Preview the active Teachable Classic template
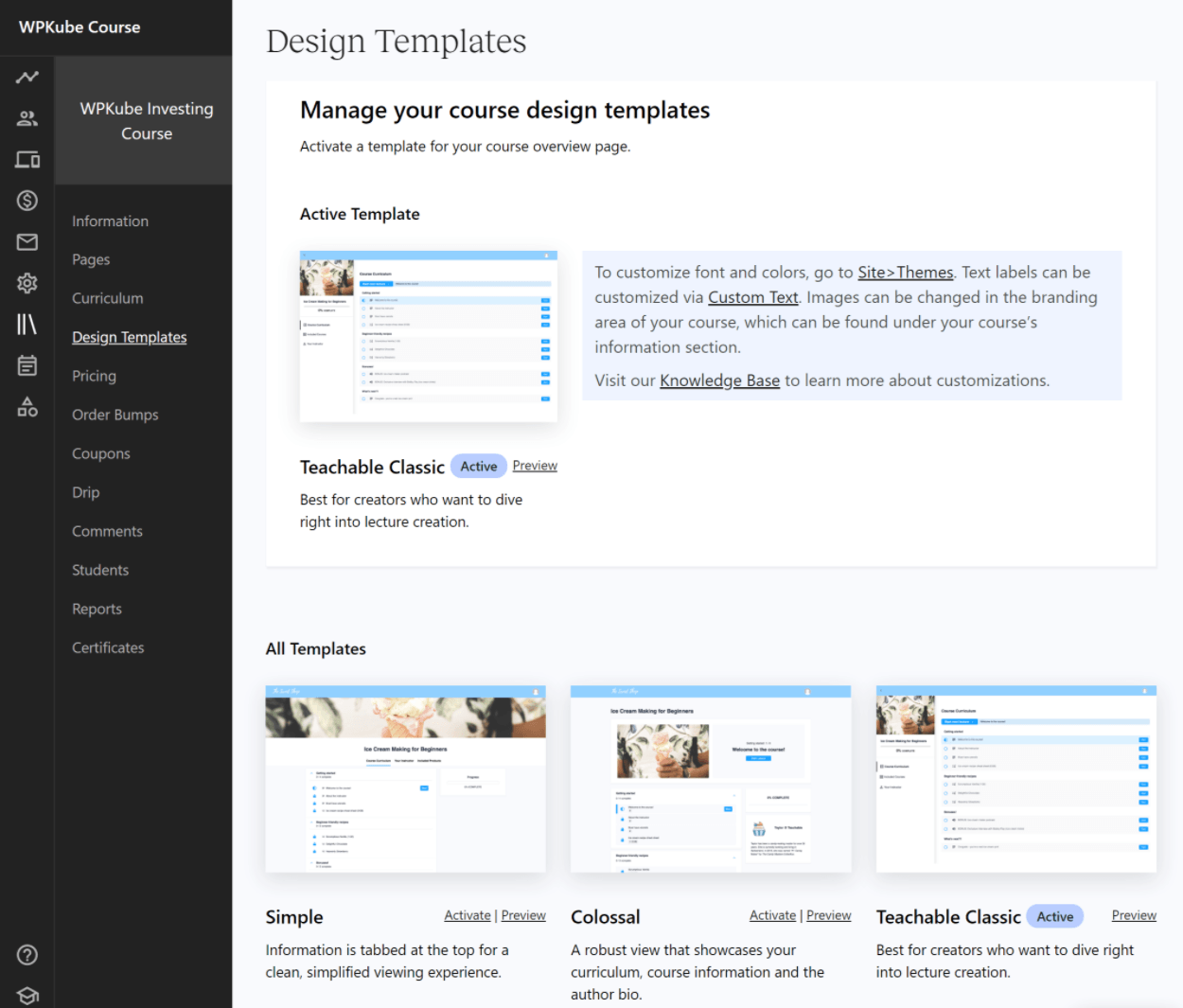Screen dimensions: 1183x1008 point(535,466)
